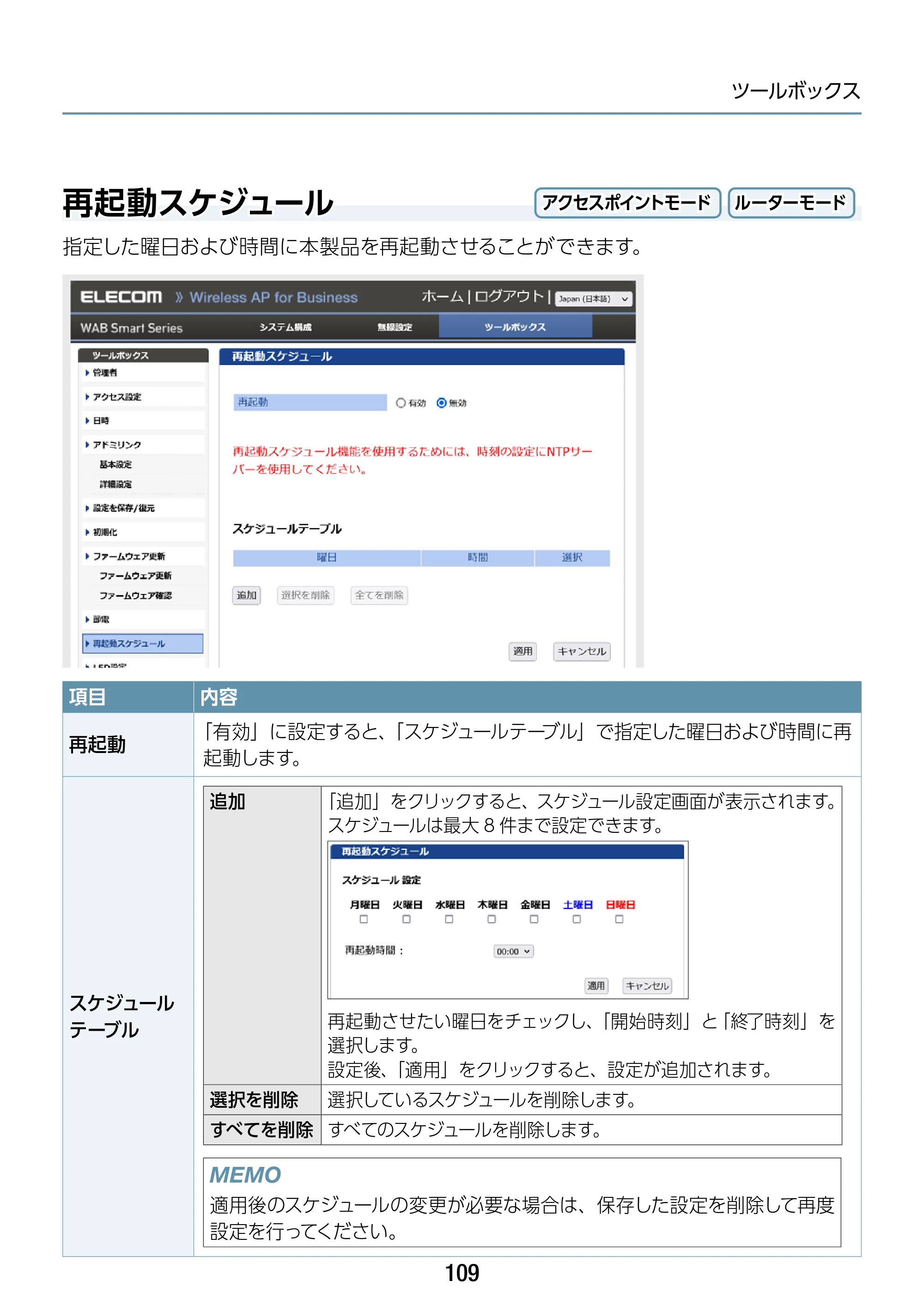The width and height of the screenshot is (924, 1311).
Task: Check the 木曜日 checkbox
Action: [x=492, y=919]
